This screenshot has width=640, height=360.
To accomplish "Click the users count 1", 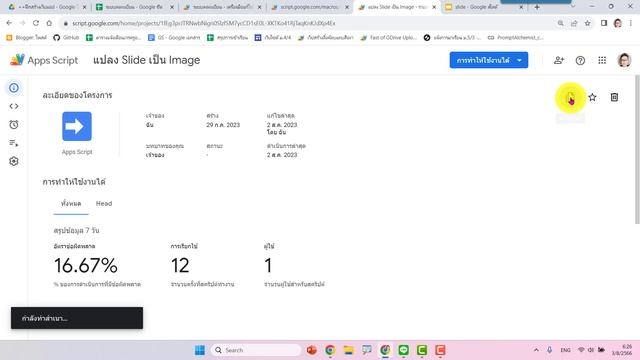I will (268, 265).
